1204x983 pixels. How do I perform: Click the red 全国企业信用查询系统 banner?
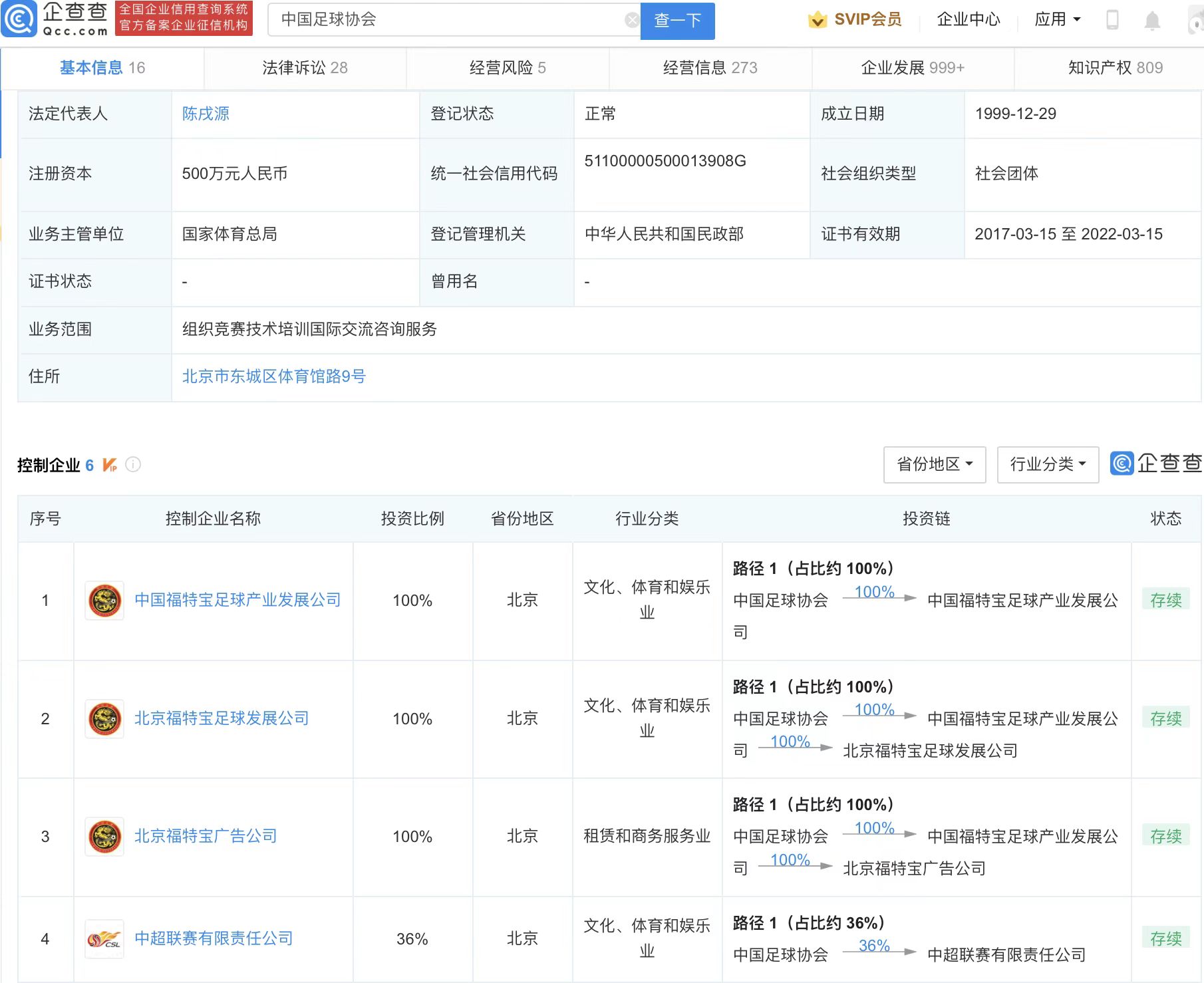[184, 18]
